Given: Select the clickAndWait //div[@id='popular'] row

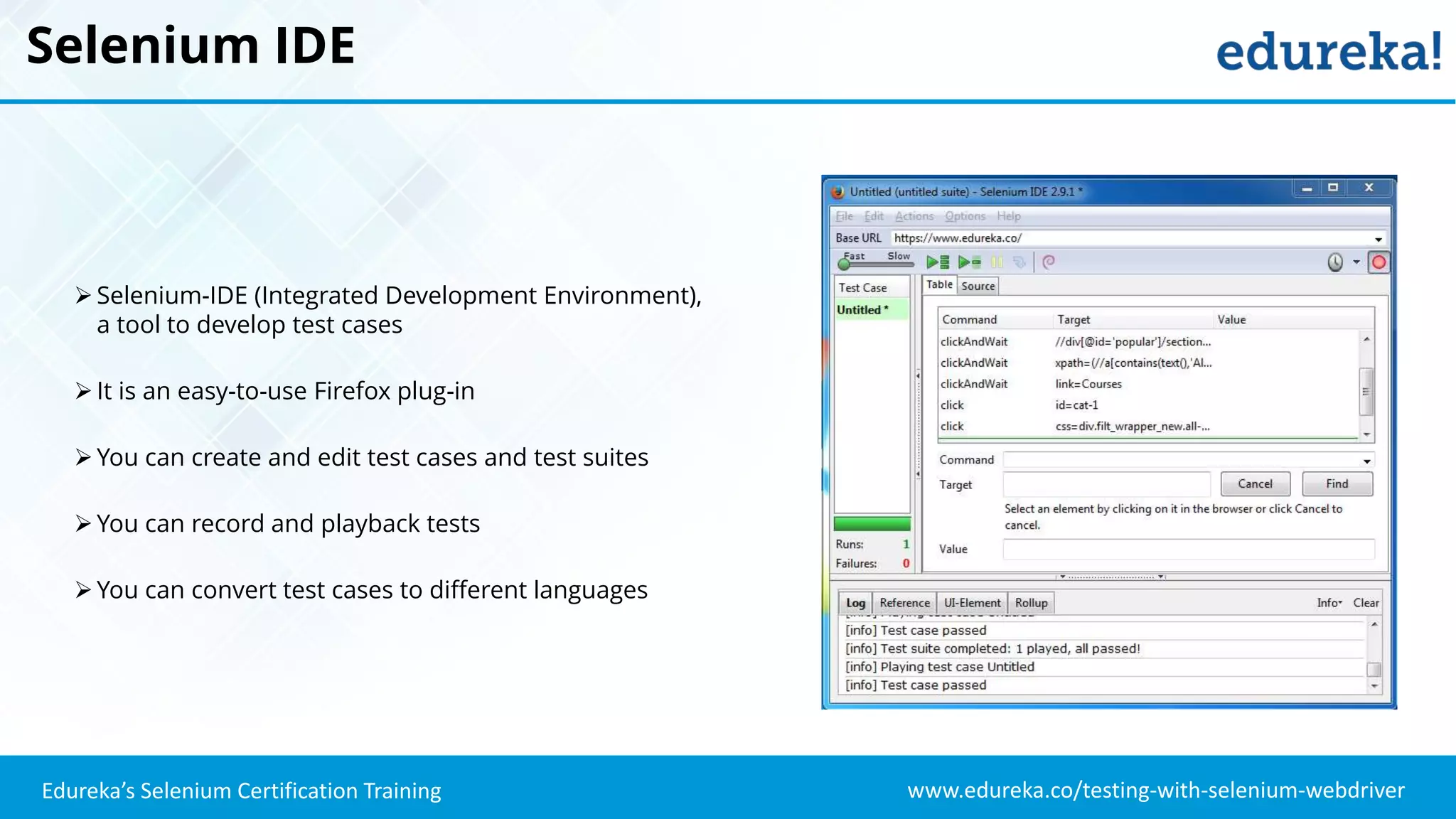Looking at the screenshot, I should [x=1147, y=342].
